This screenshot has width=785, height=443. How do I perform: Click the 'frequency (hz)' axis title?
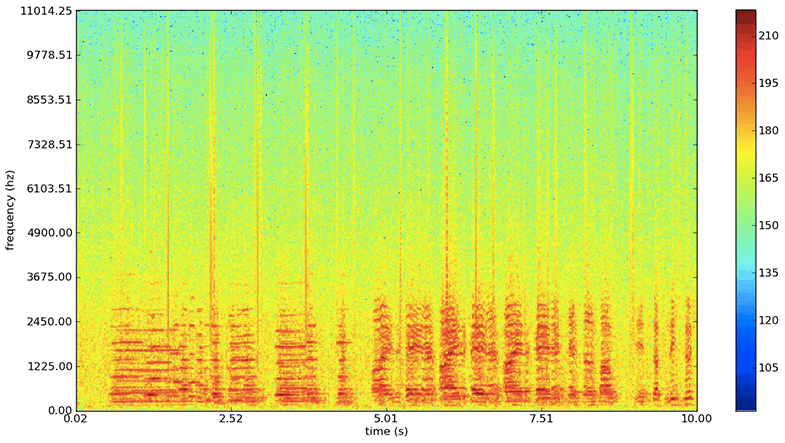tap(10, 210)
